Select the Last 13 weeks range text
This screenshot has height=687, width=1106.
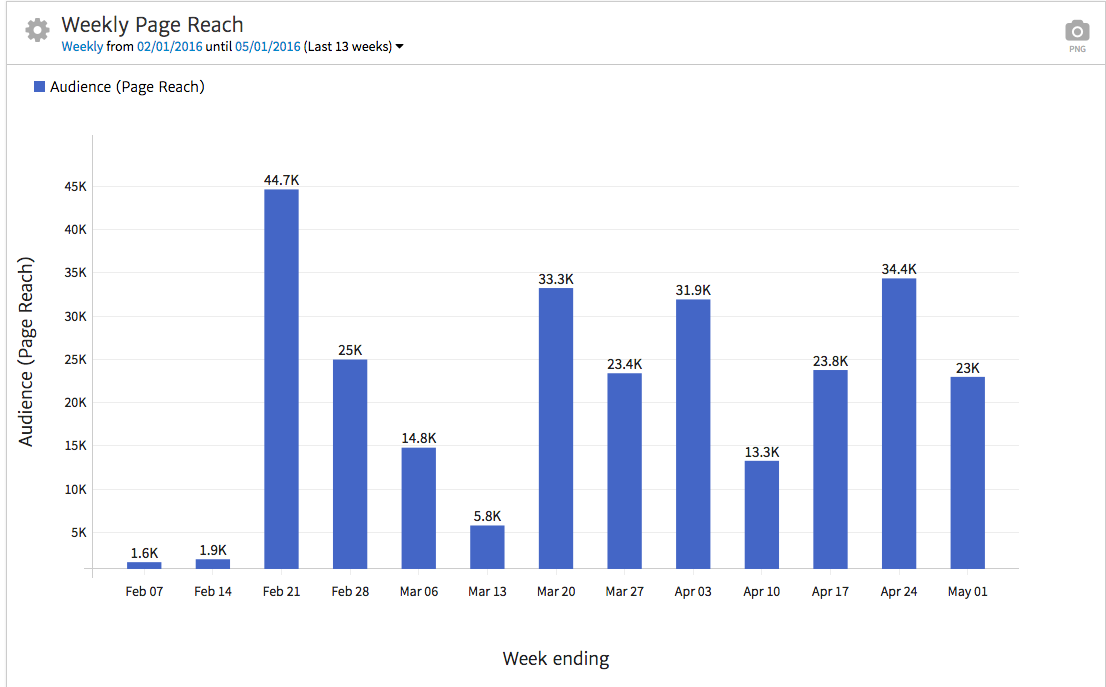coord(348,47)
